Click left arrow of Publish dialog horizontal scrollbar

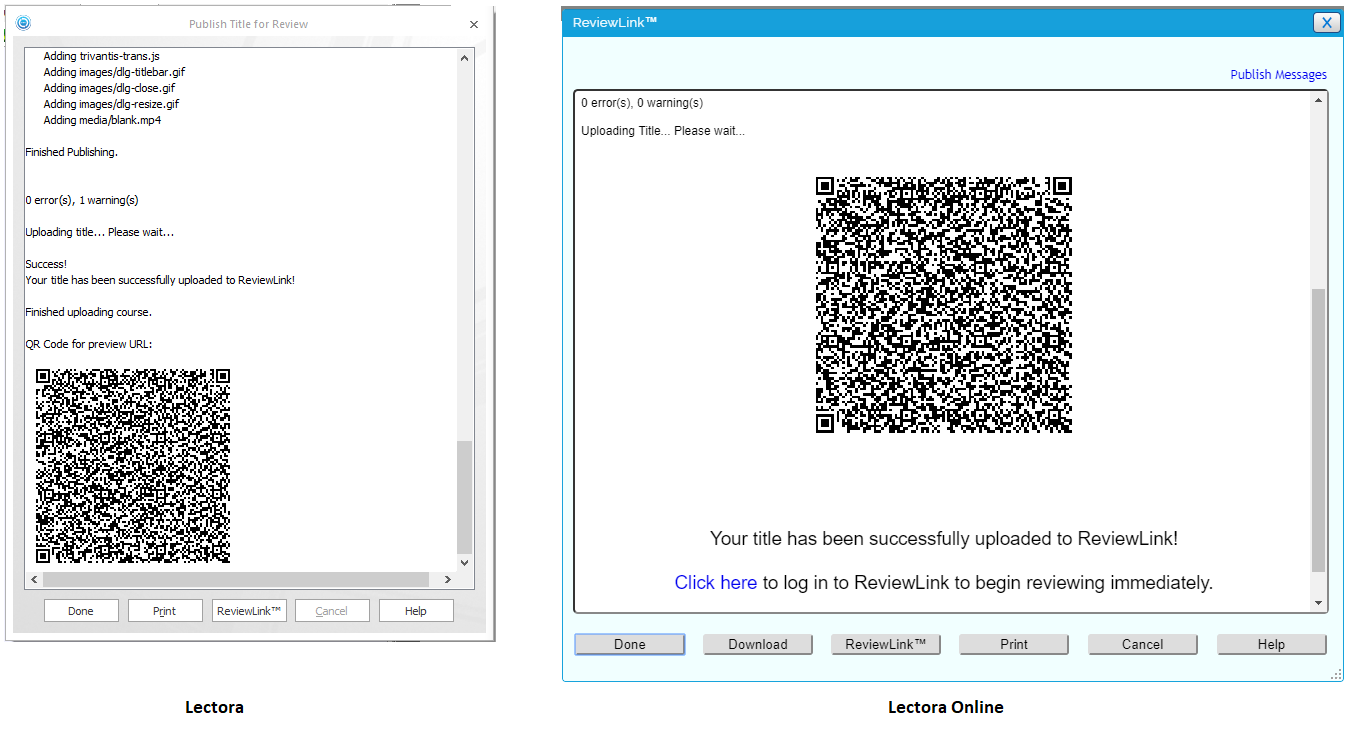click(34, 580)
